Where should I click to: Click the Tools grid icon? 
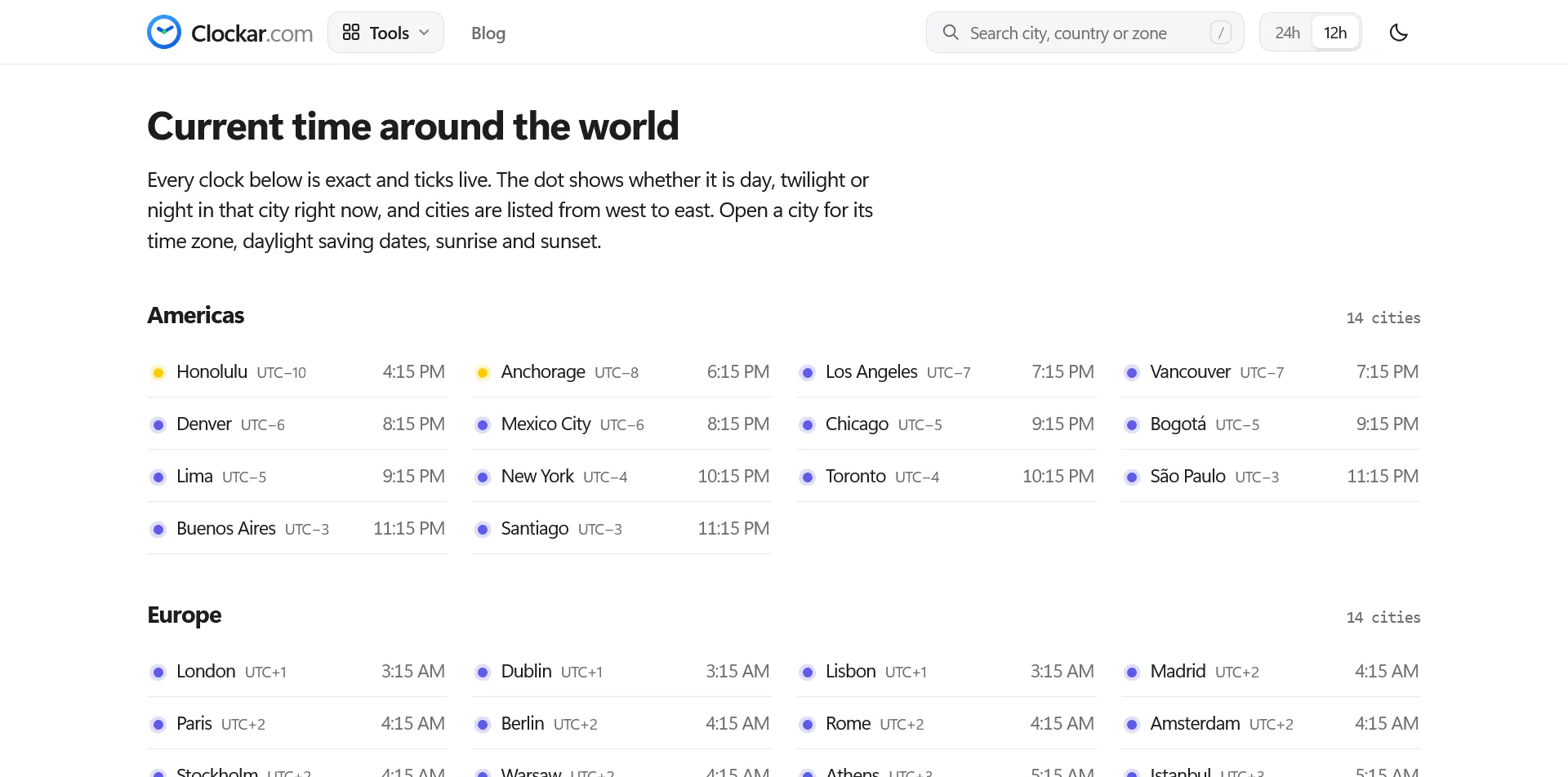point(351,33)
